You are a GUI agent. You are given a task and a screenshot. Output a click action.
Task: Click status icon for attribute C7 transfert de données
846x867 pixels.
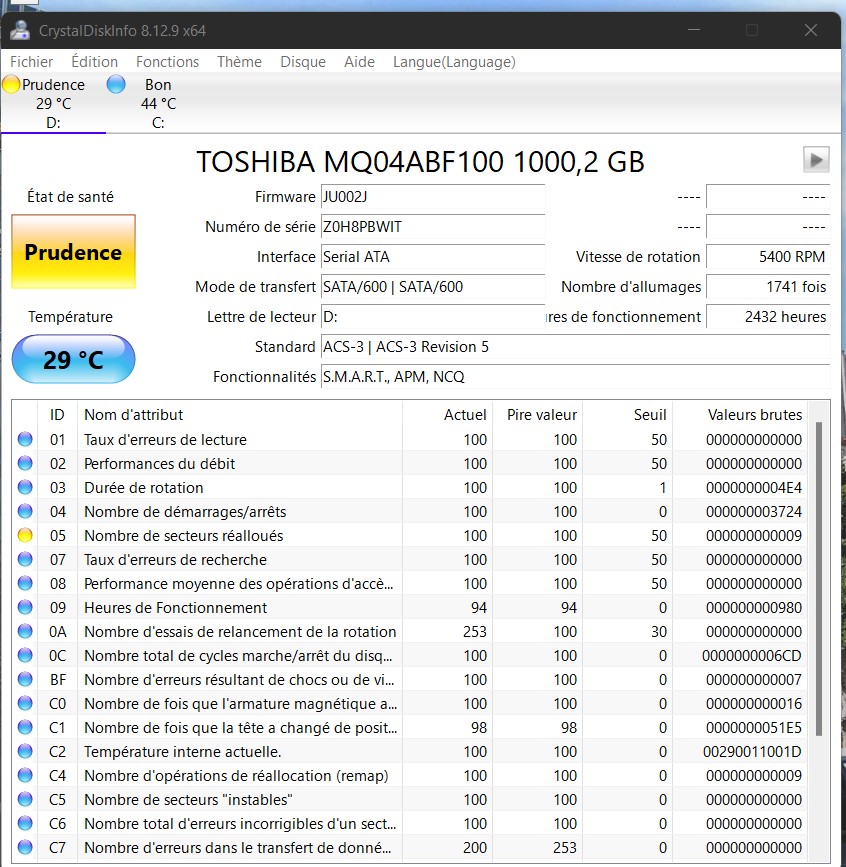point(25,847)
